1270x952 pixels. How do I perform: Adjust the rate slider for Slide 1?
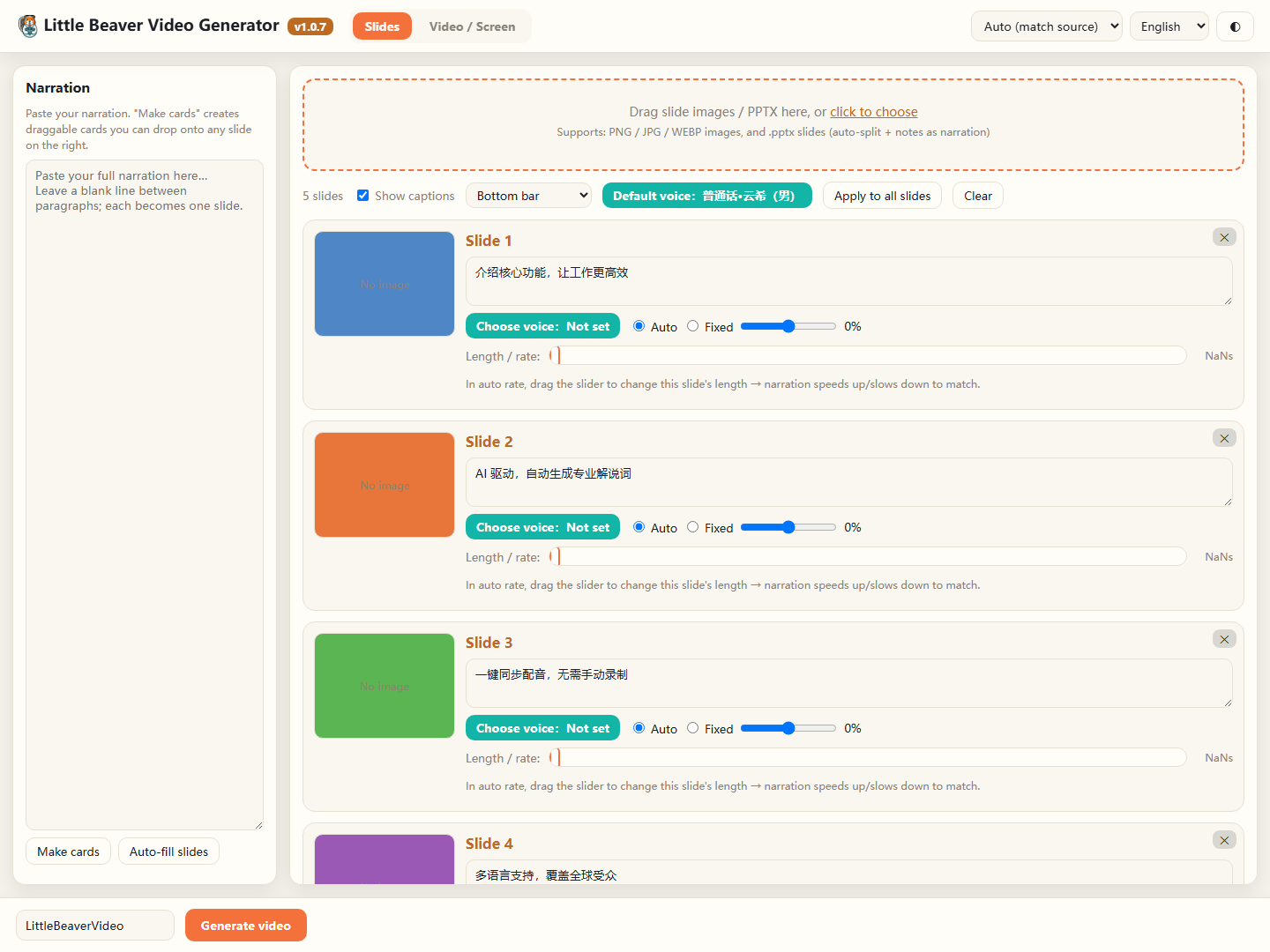point(788,326)
